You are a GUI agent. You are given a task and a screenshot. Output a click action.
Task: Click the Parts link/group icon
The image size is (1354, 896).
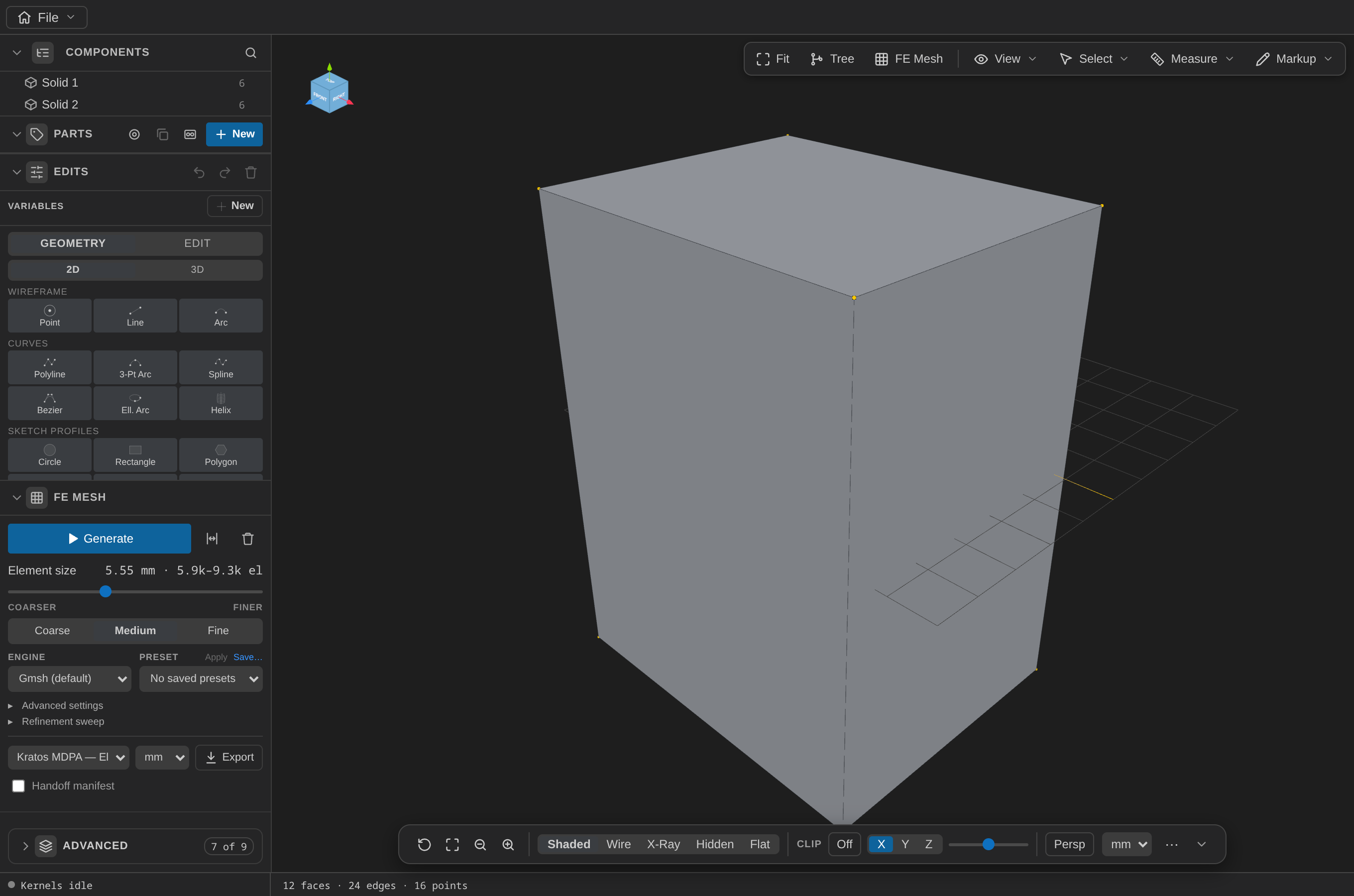tap(190, 134)
